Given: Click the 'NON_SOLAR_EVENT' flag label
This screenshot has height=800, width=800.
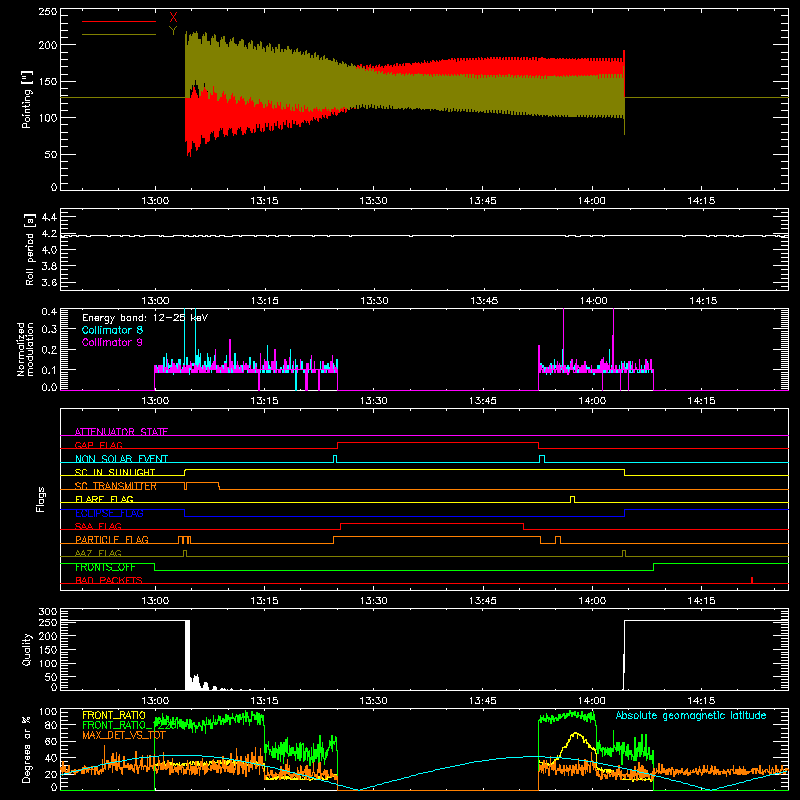Looking at the screenshot, I should coord(121,459).
